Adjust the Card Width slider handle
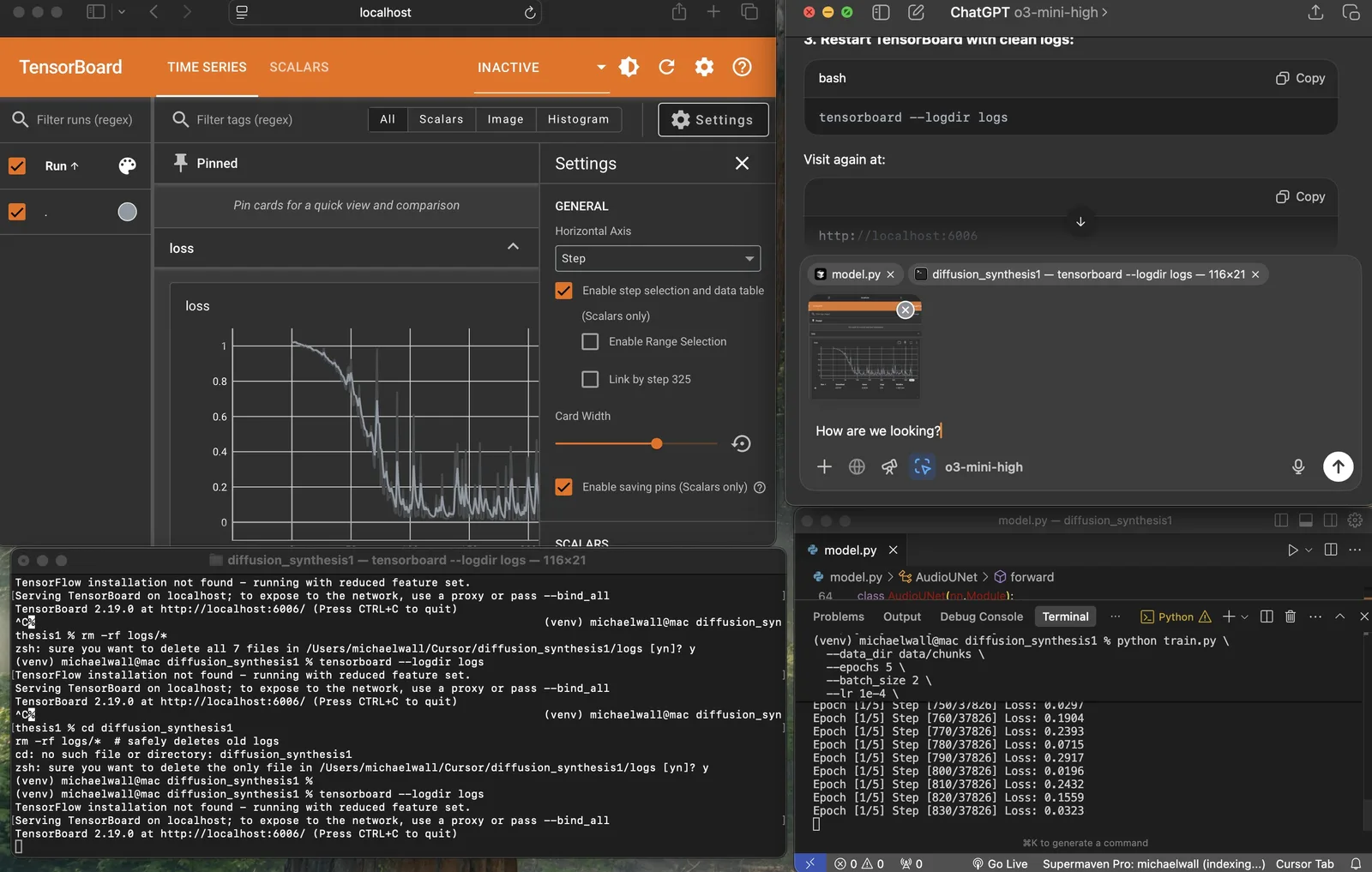Image resolution: width=1372 pixels, height=872 pixels. [x=656, y=443]
